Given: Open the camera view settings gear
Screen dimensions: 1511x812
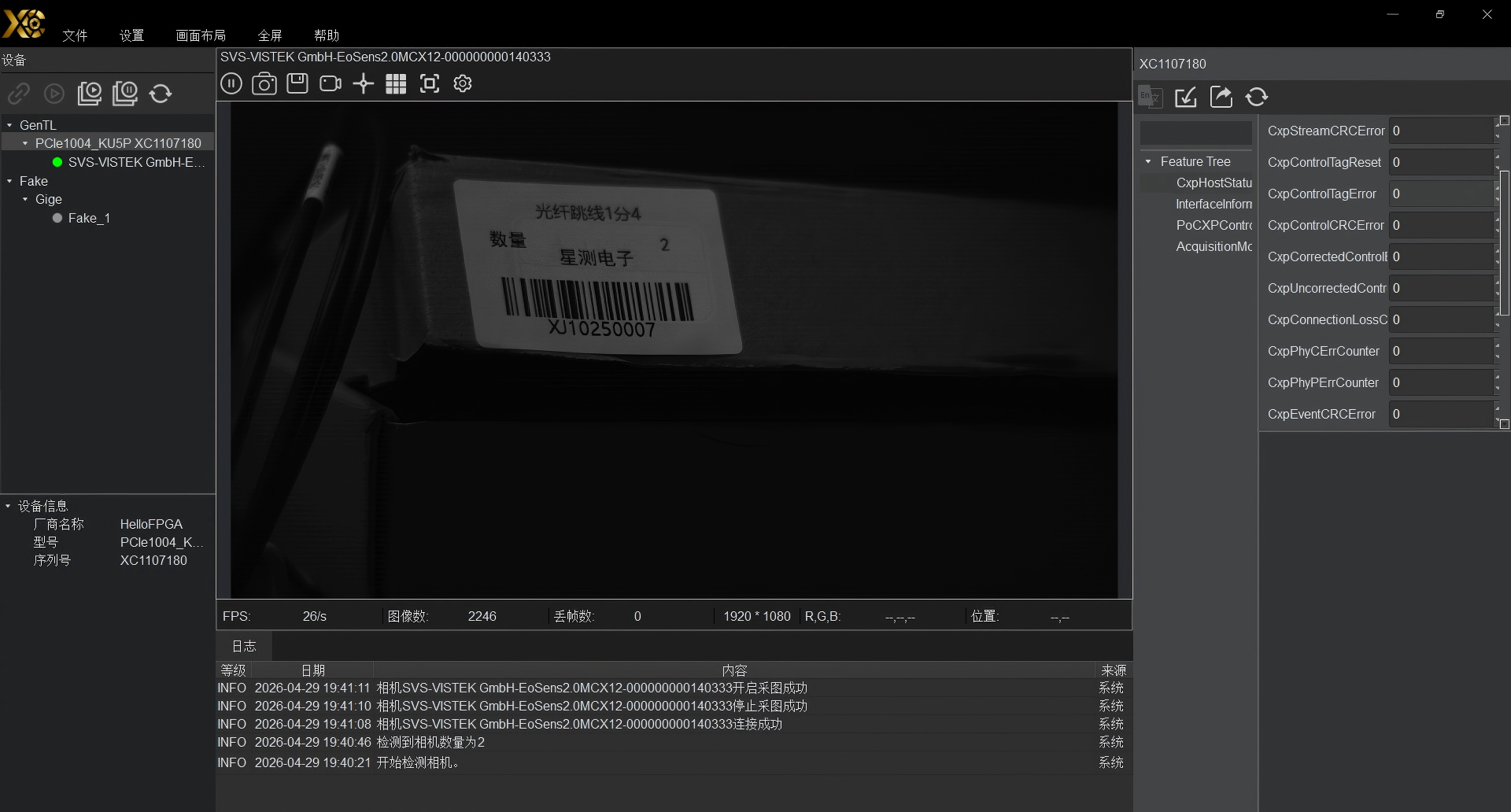Looking at the screenshot, I should pos(463,83).
